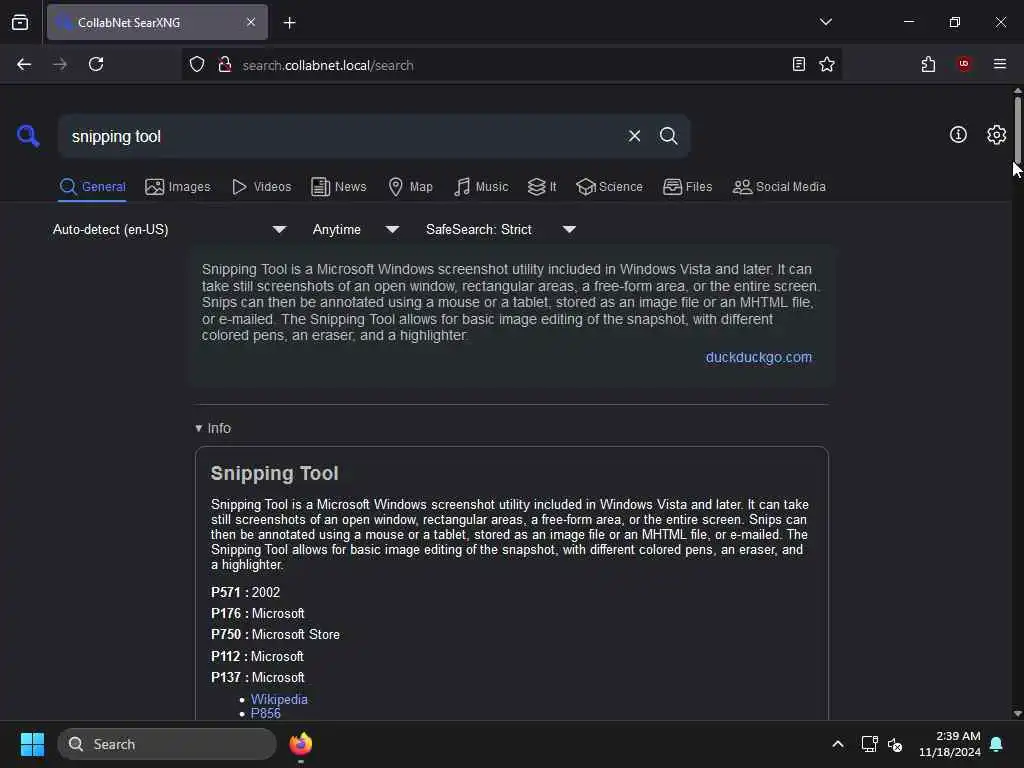Click the forward navigation arrow
This screenshot has width=1024, height=768.
tap(60, 64)
